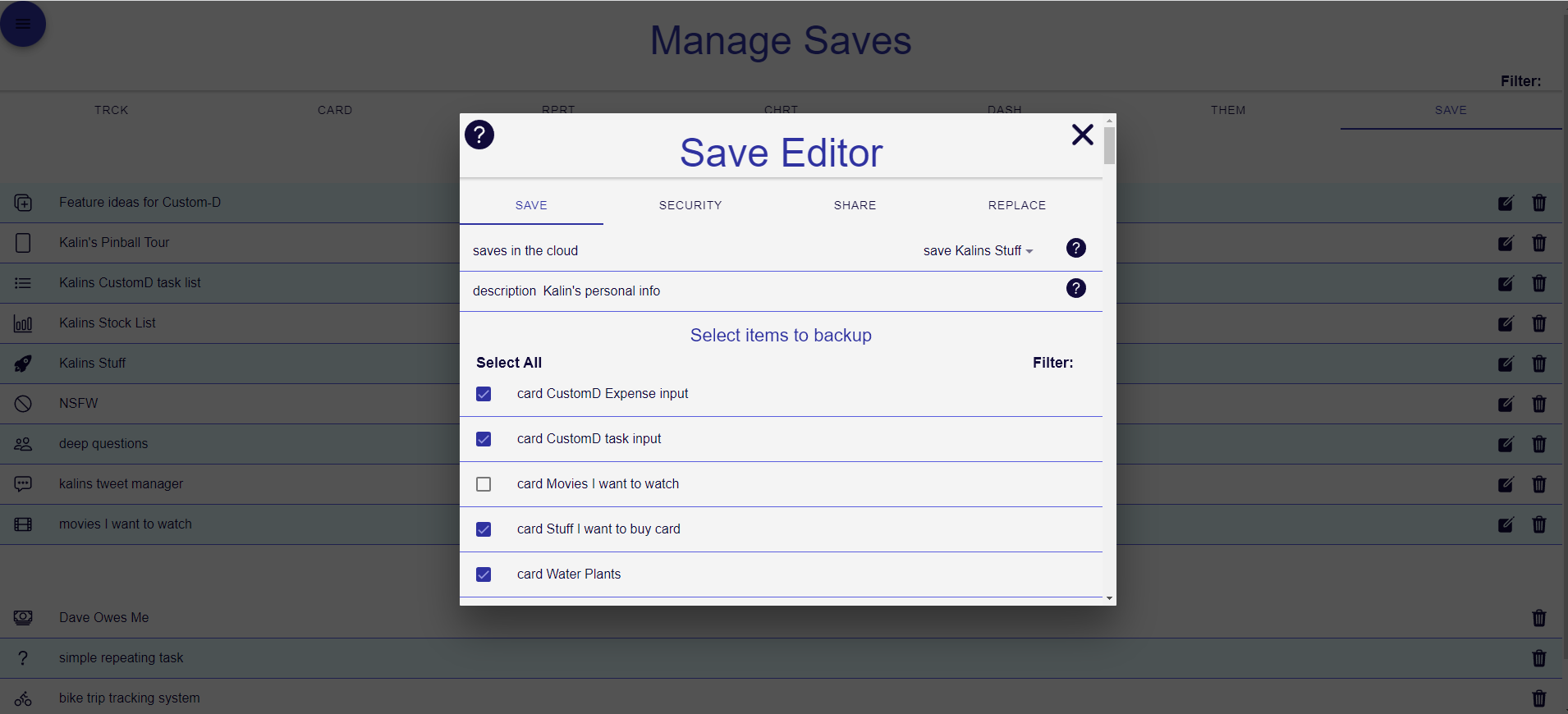Click the card Water Plants label

(x=569, y=574)
